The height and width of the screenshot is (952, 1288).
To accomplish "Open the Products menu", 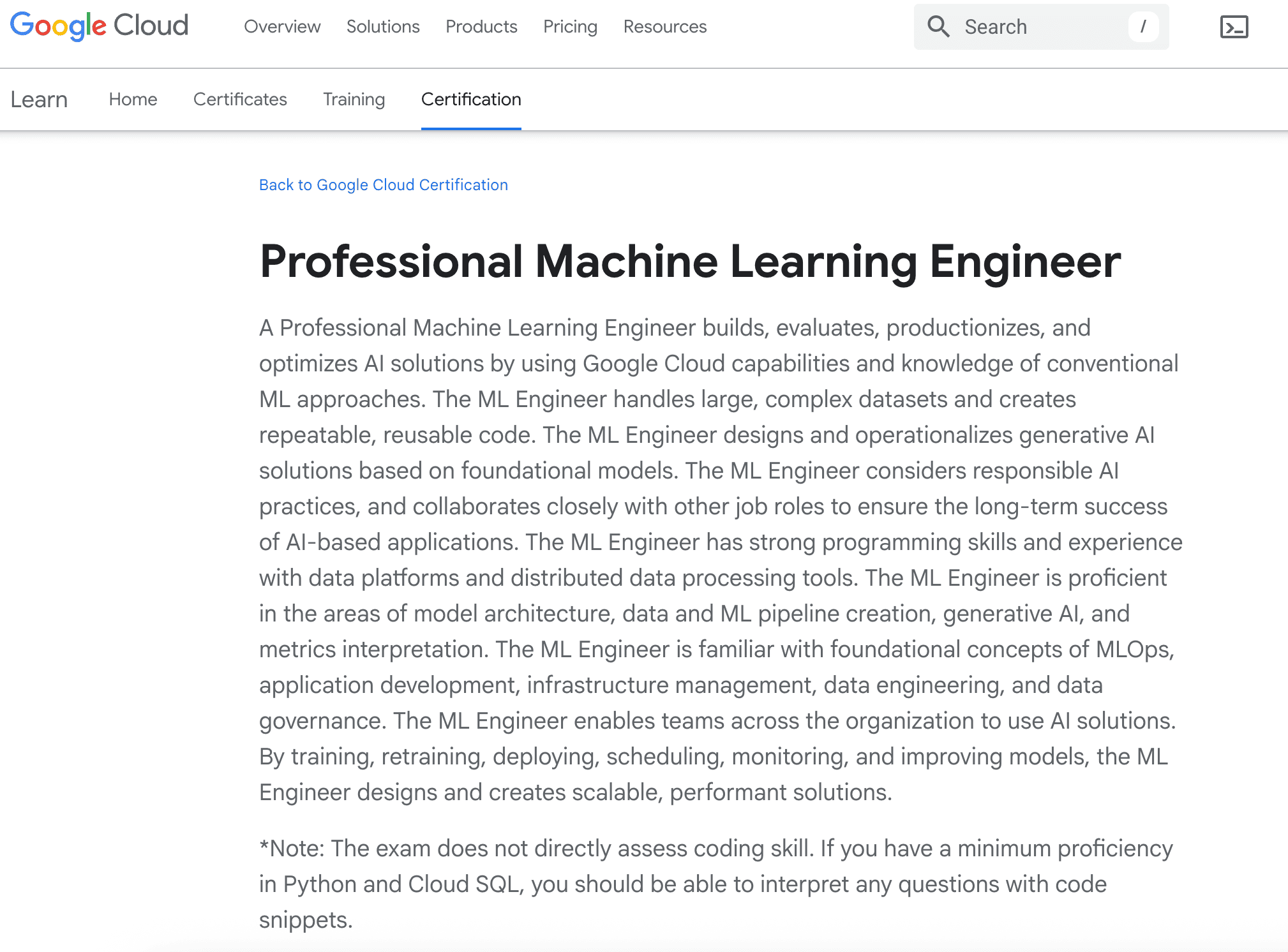I will point(481,26).
